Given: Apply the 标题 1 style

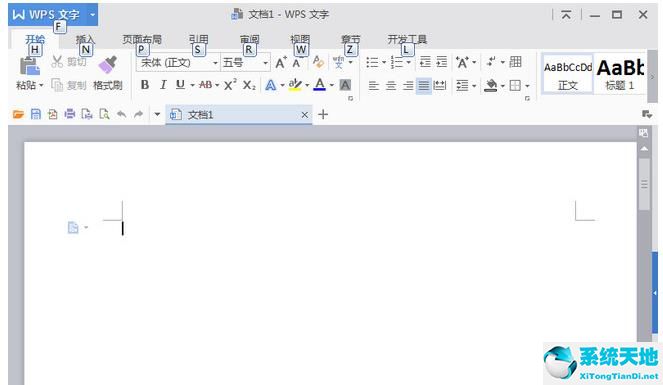Looking at the screenshot, I should point(620,74).
